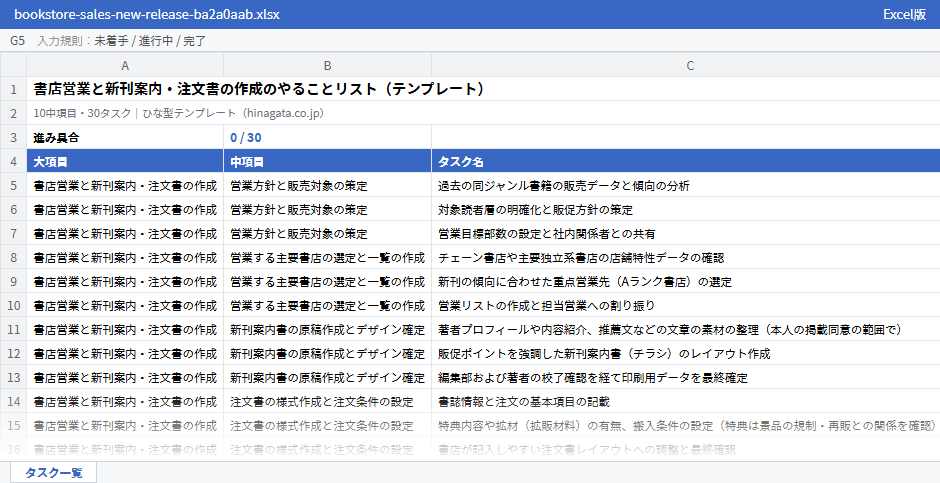The image size is (940, 483).
Task: Click the subtitle cell mentioning hinagata.co.jp
Action: click(x=483, y=113)
